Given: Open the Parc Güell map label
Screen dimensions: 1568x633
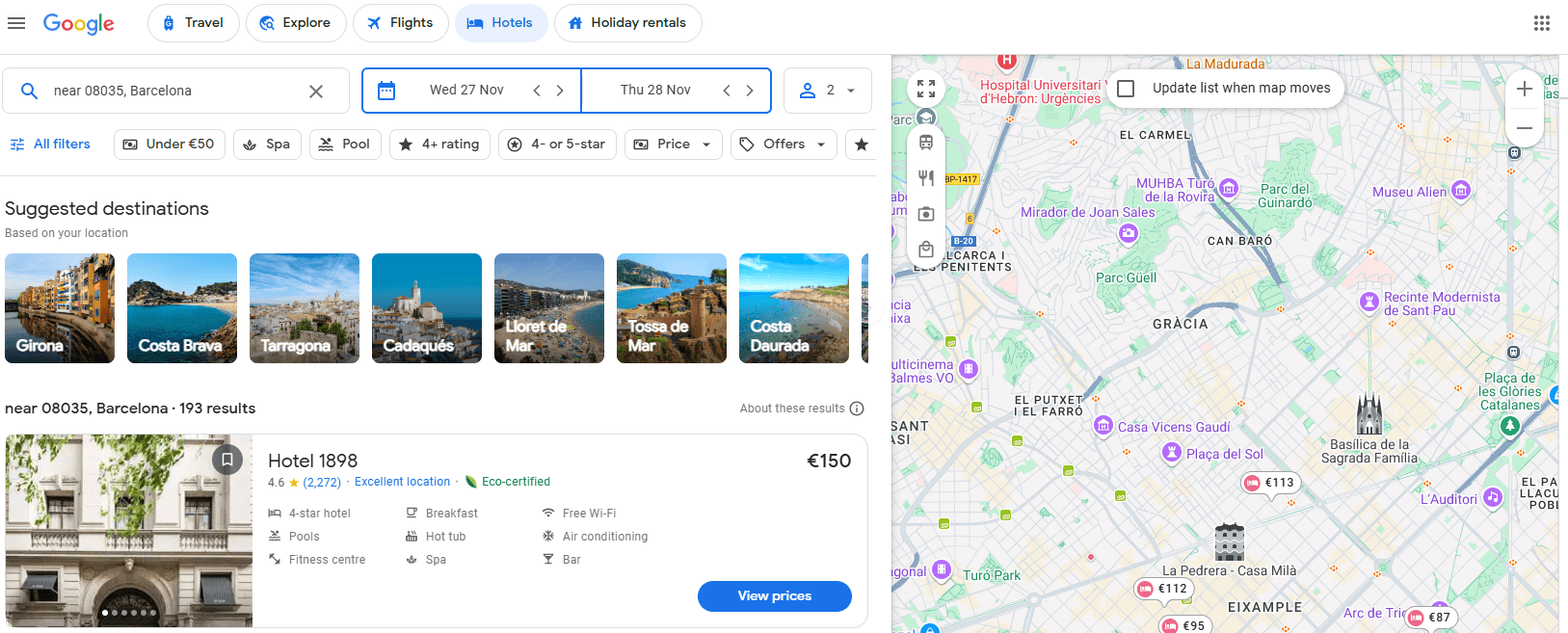Looking at the screenshot, I should [x=1126, y=278].
